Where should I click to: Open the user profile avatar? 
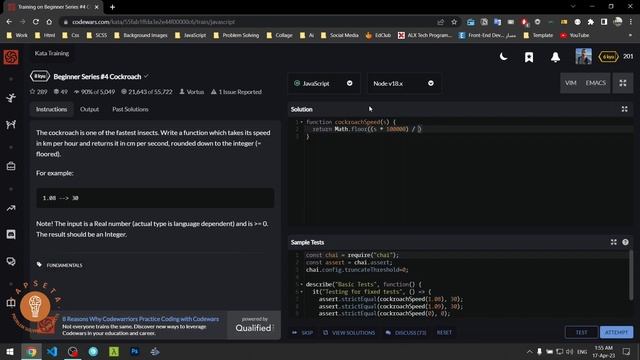583,56
